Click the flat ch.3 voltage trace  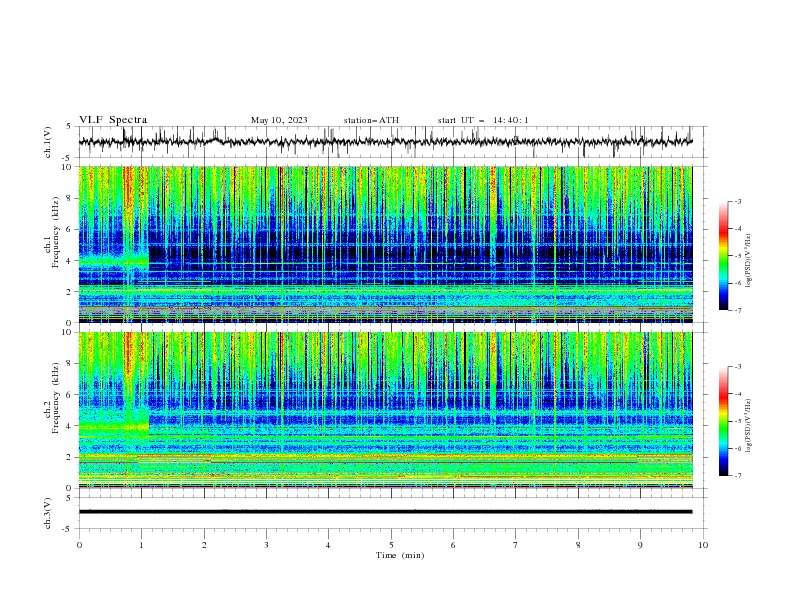coord(385,512)
